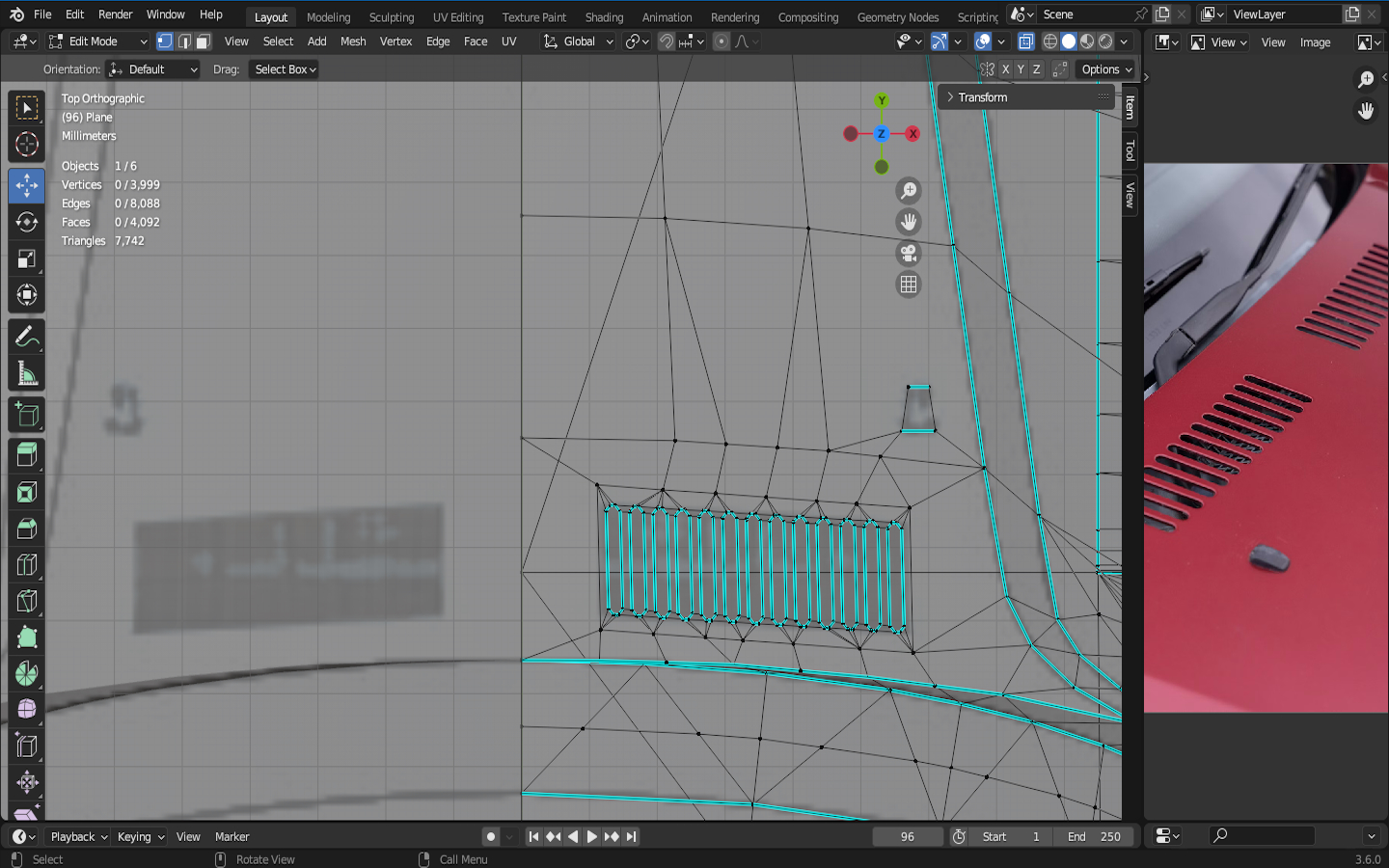Image resolution: width=1389 pixels, height=868 pixels.
Task: Select the Select Box tool
Action: [x=27, y=107]
